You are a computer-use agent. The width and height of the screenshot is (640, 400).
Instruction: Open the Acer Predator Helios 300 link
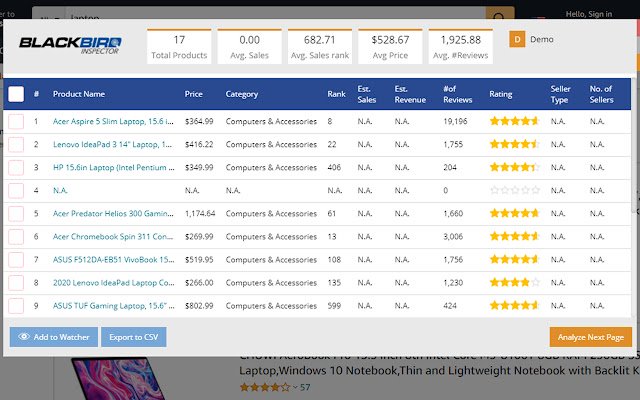click(x=113, y=213)
